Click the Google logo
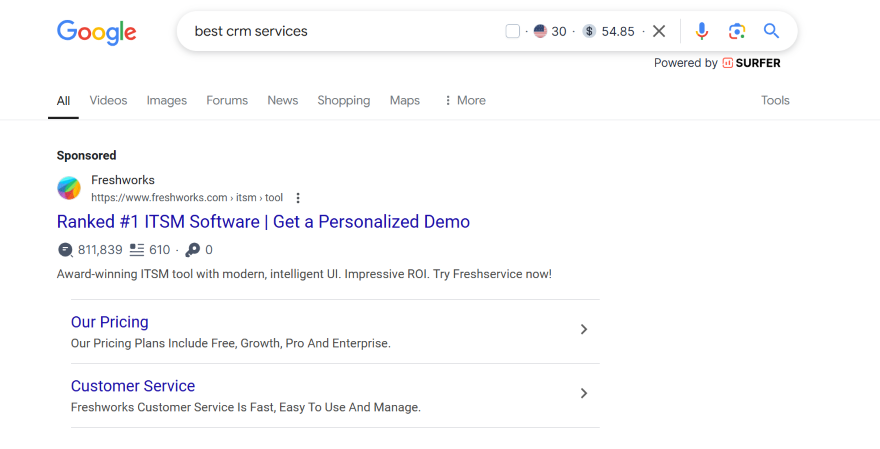Screen dimensions: 880x449 coord(97,32)
